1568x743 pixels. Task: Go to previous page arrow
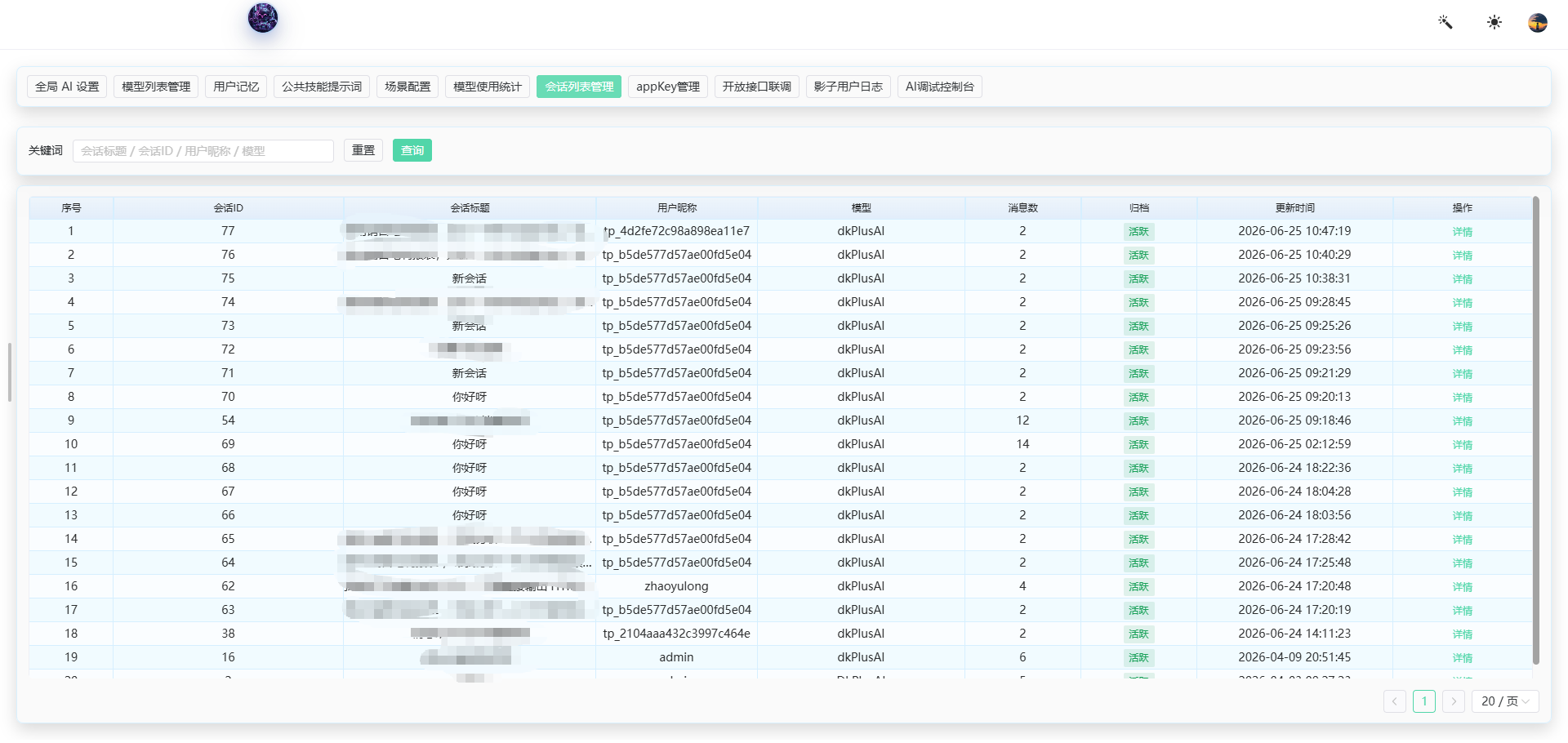tap(1395, 701)
